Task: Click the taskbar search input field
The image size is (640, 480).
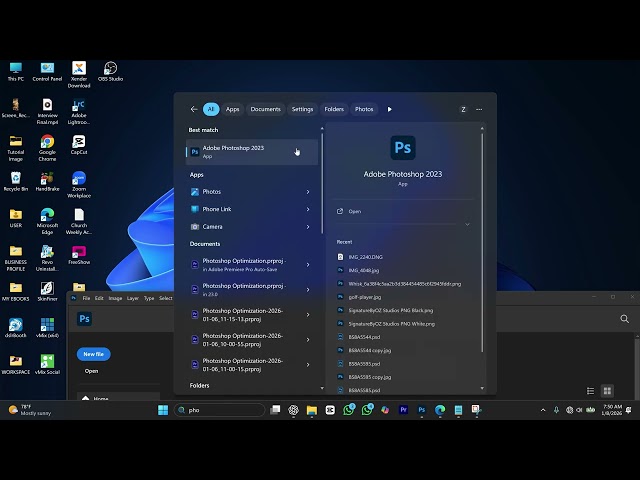Action: pyautogui.click(x=220, y=410)
